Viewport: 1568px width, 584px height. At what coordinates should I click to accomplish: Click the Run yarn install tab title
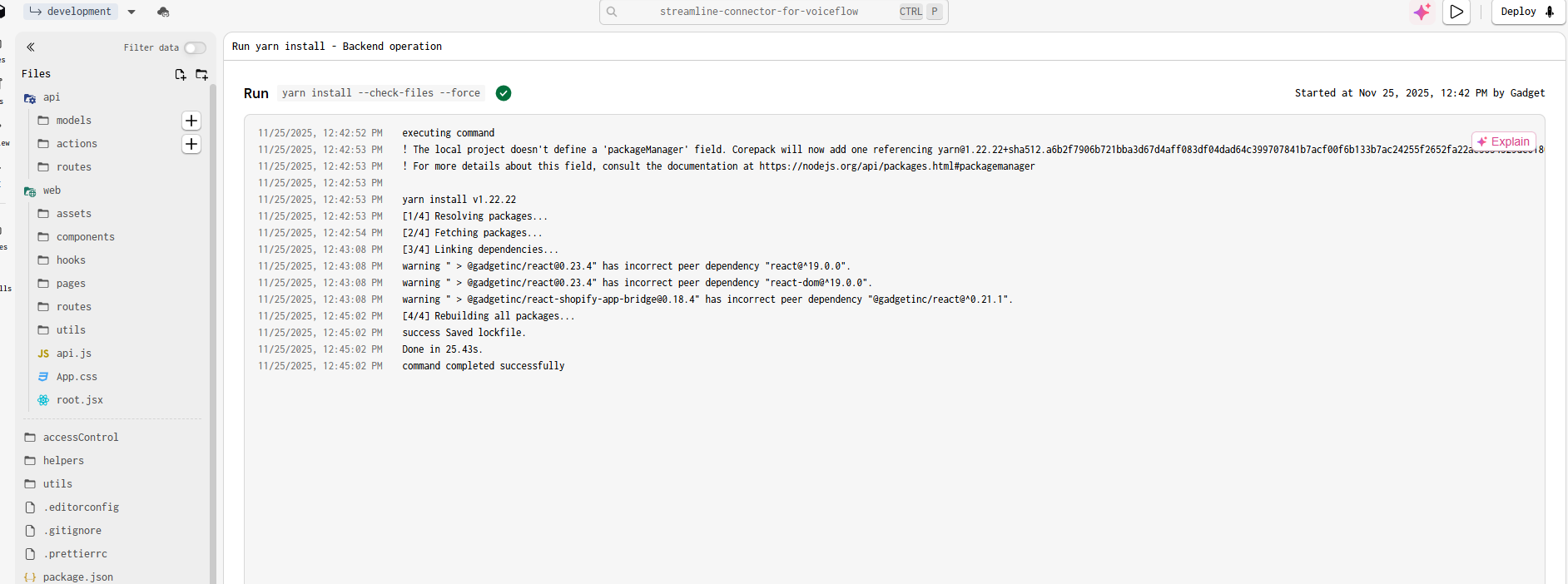click(337, 47)
